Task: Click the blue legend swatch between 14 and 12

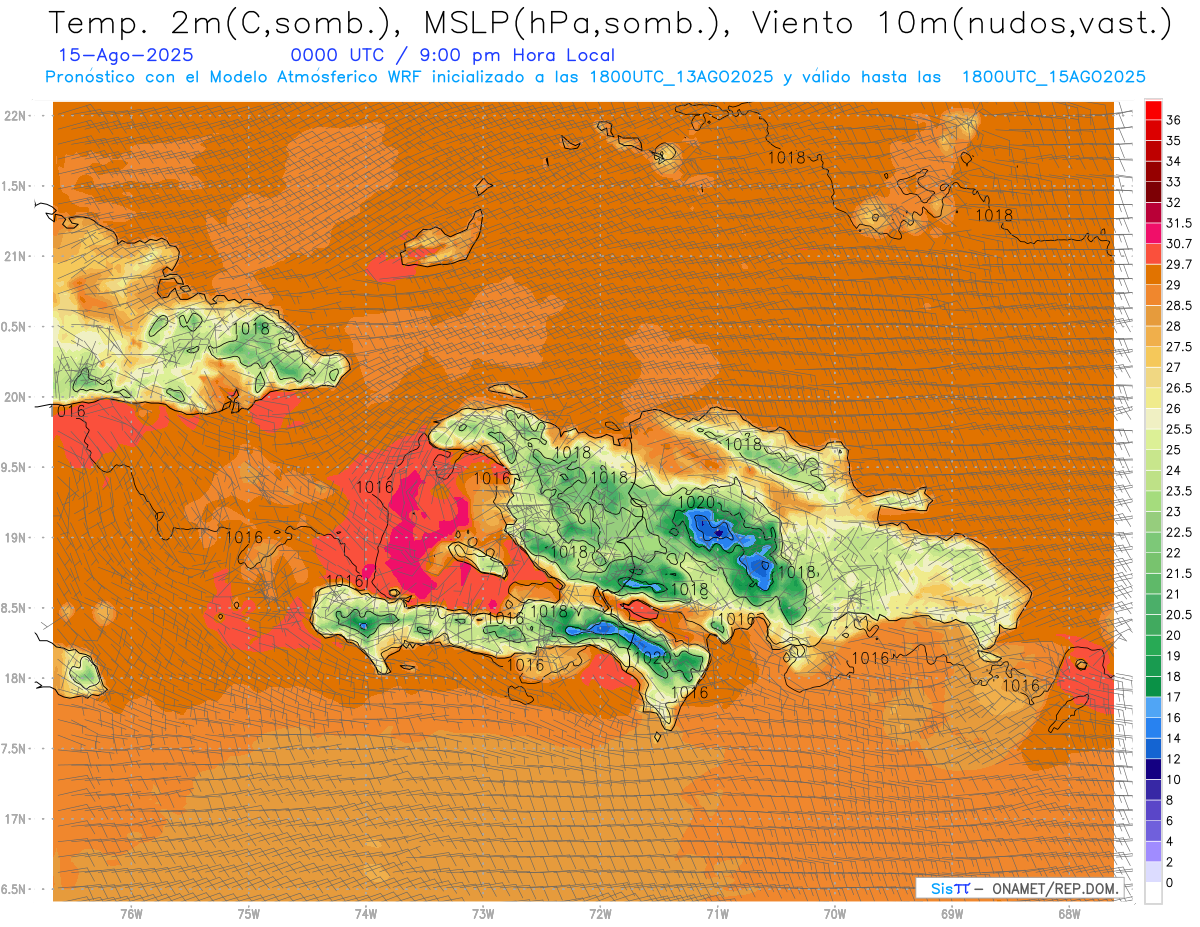Action: point(1153,749)
